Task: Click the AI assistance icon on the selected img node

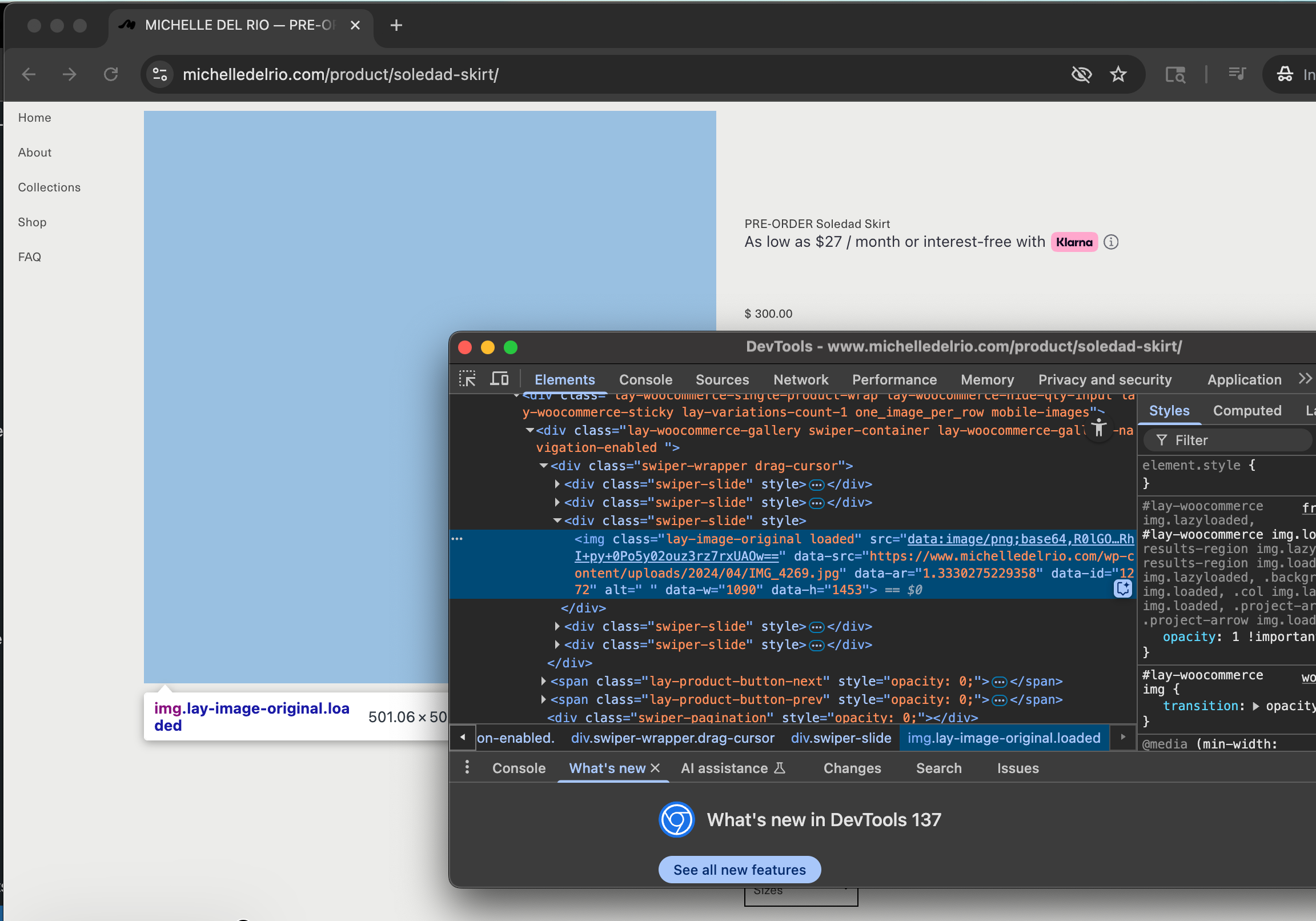Action: tap(1122, 588)
